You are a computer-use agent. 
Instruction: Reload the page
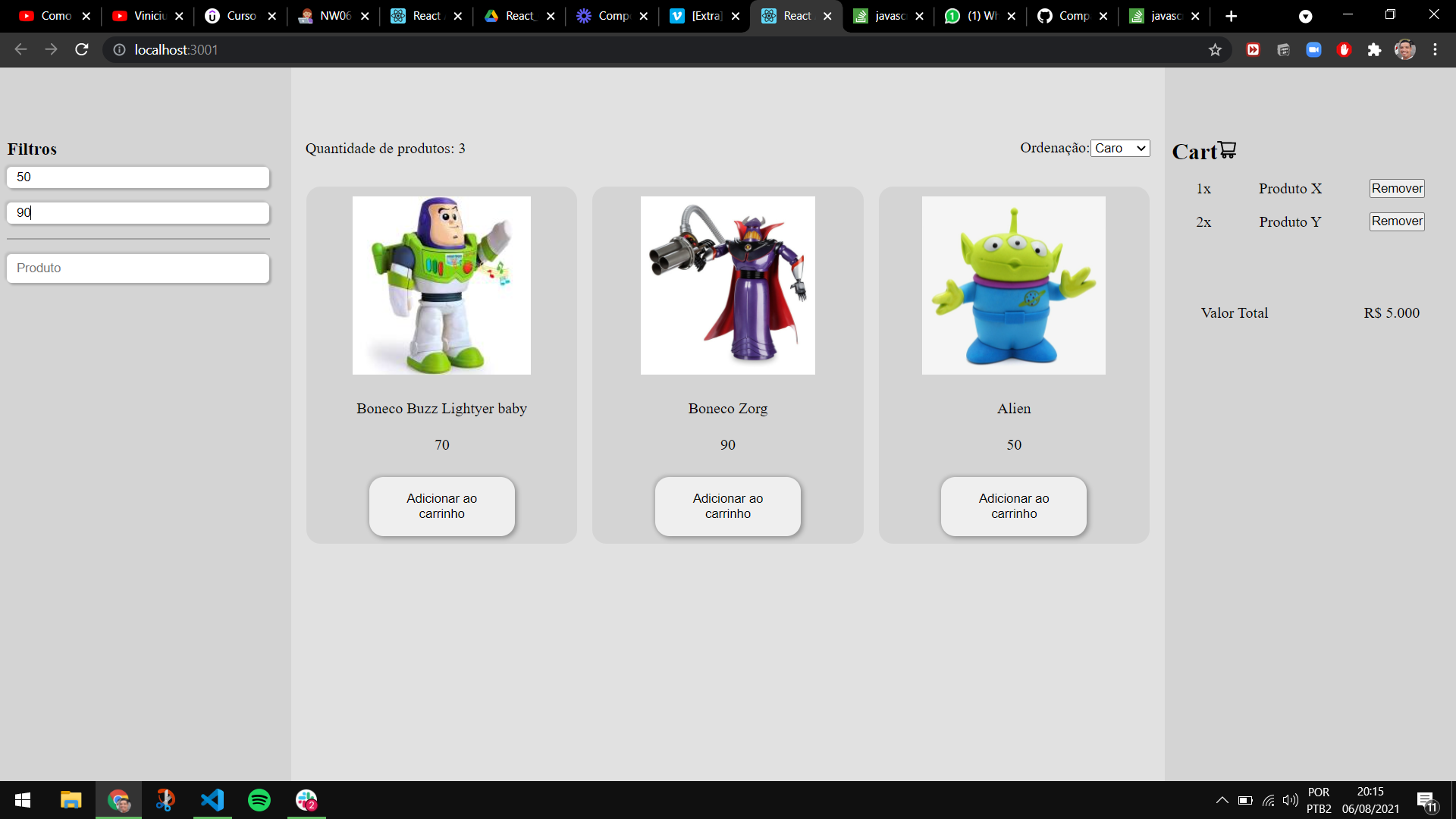coord(82,50)
